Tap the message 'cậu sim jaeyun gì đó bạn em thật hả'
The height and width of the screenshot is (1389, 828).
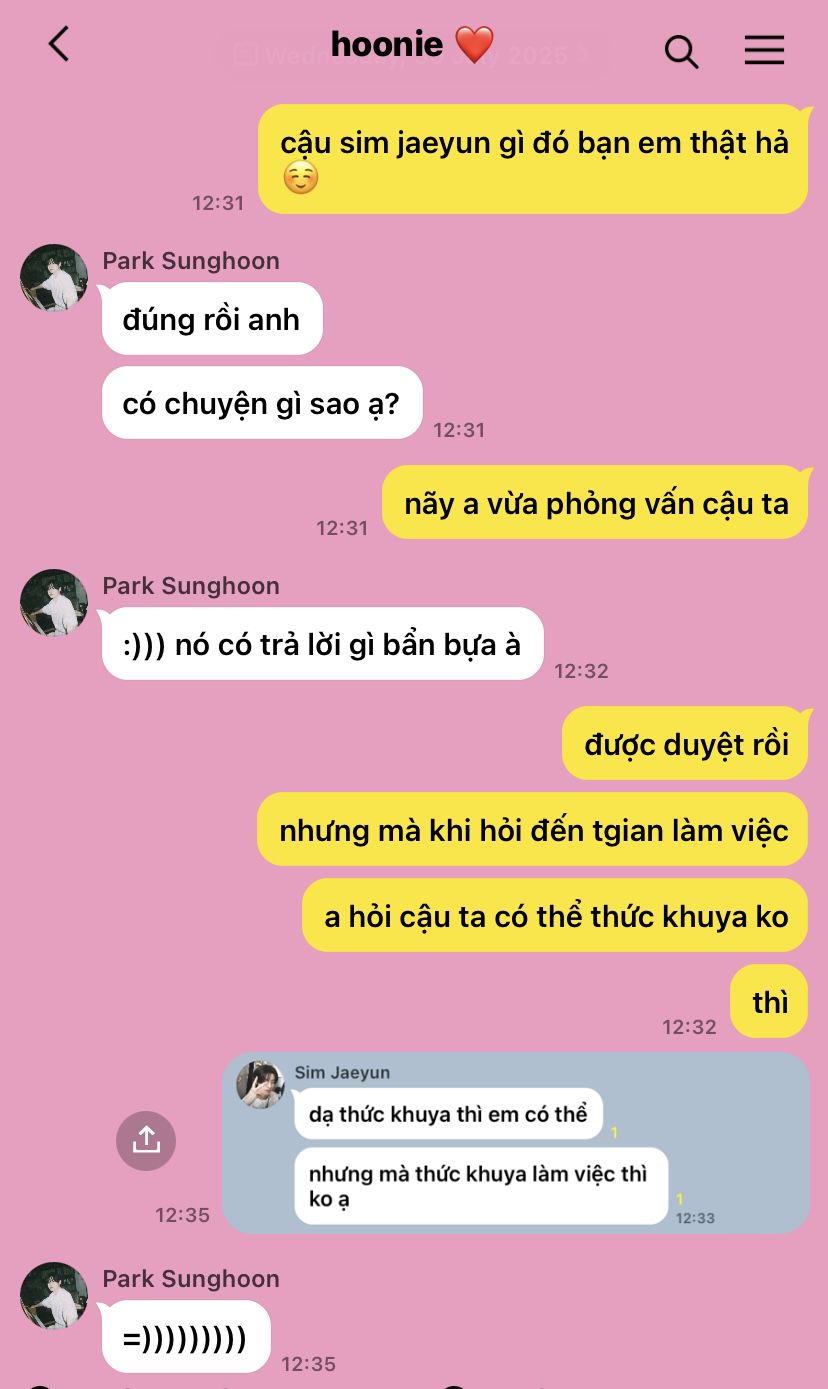click(533, 159)
